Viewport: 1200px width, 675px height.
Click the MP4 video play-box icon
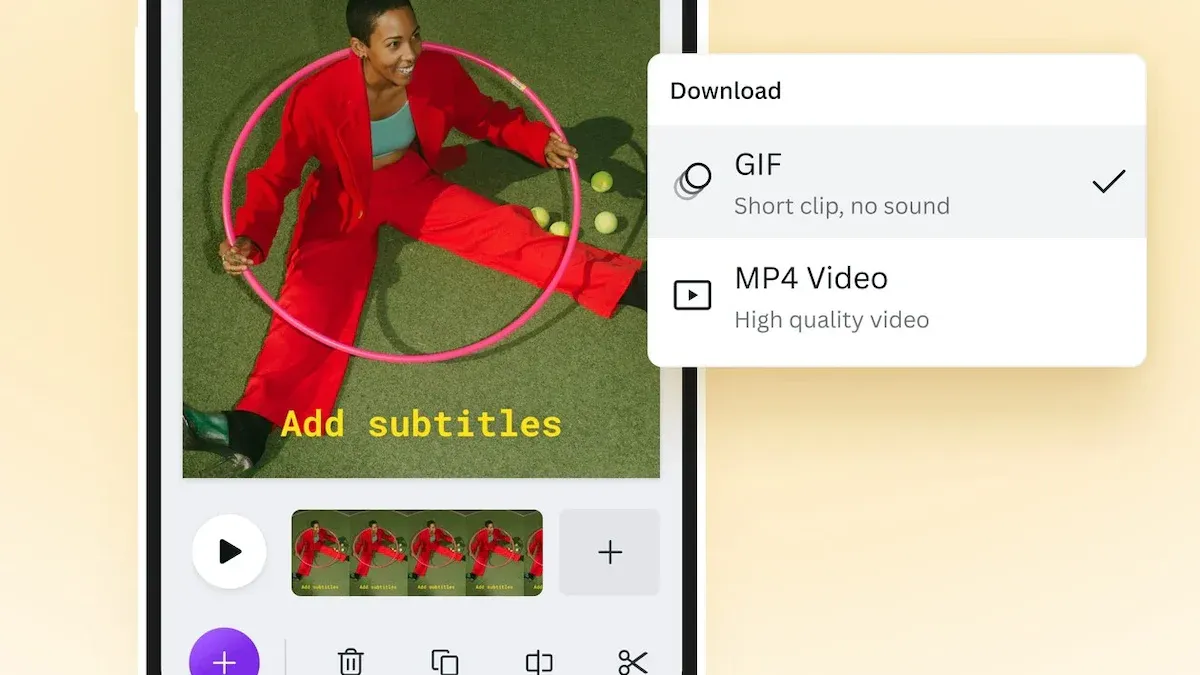coord(692,295)
